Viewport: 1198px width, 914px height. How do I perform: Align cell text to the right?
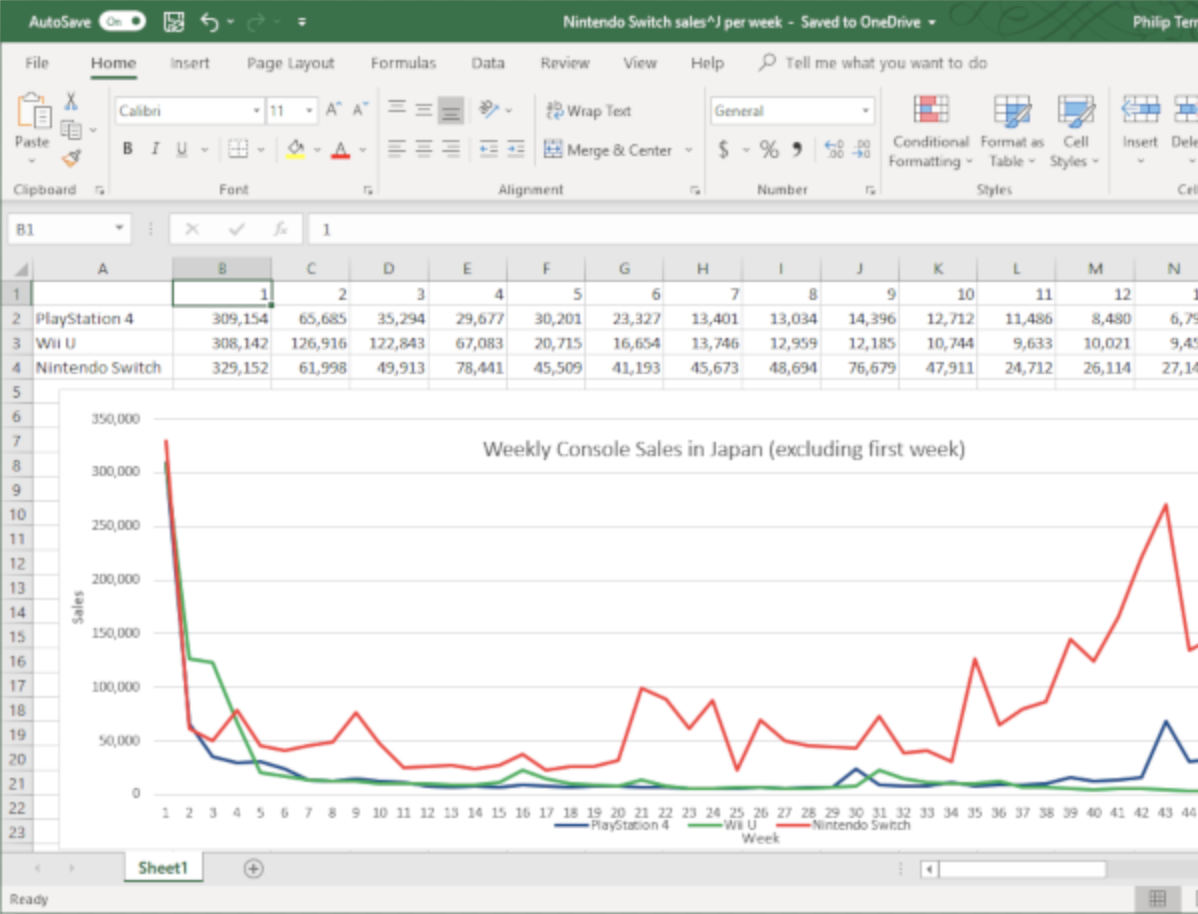click(451, 148)
